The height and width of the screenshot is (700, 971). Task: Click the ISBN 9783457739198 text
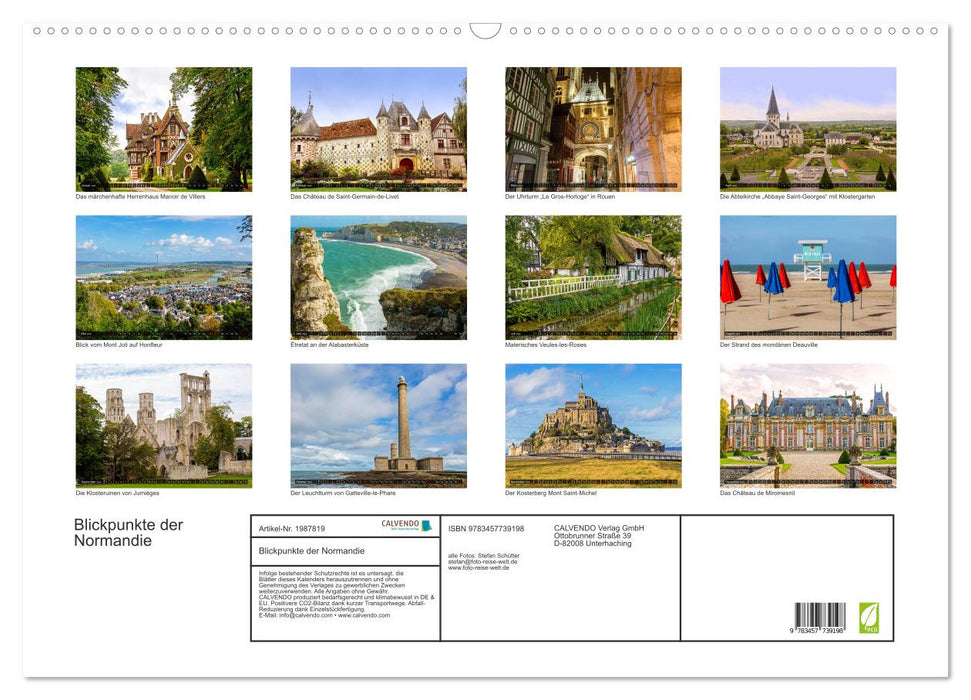(x=486, y=528)
